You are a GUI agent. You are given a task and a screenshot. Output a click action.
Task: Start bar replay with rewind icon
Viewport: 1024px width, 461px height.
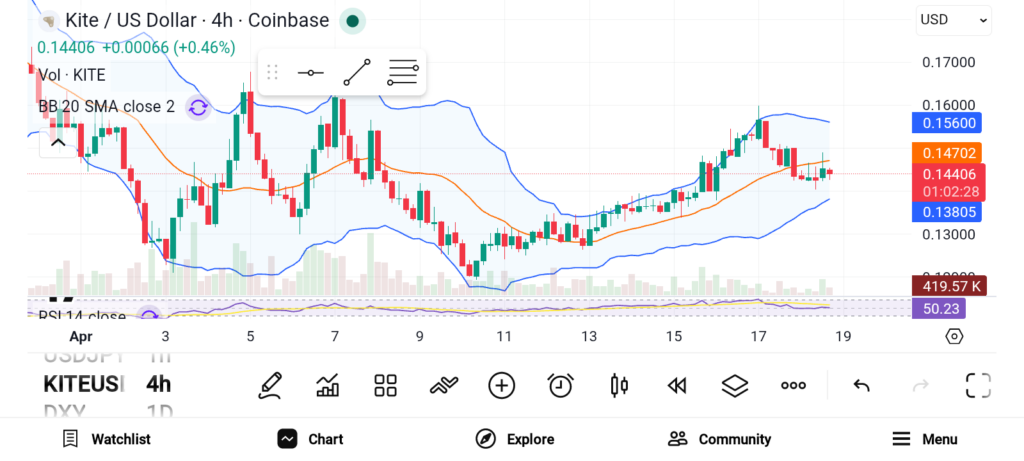677,386
